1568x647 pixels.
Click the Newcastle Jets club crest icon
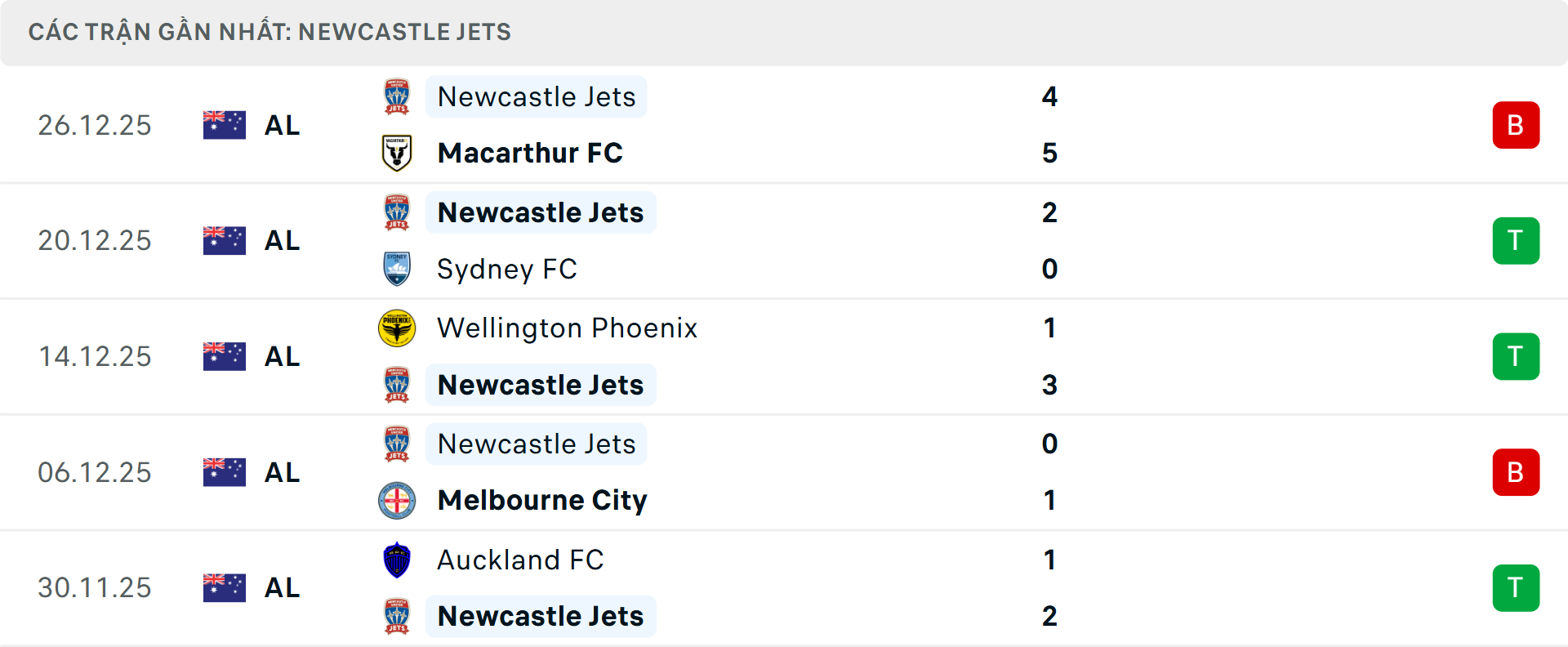pyautogui.click(x=397, y=96)
